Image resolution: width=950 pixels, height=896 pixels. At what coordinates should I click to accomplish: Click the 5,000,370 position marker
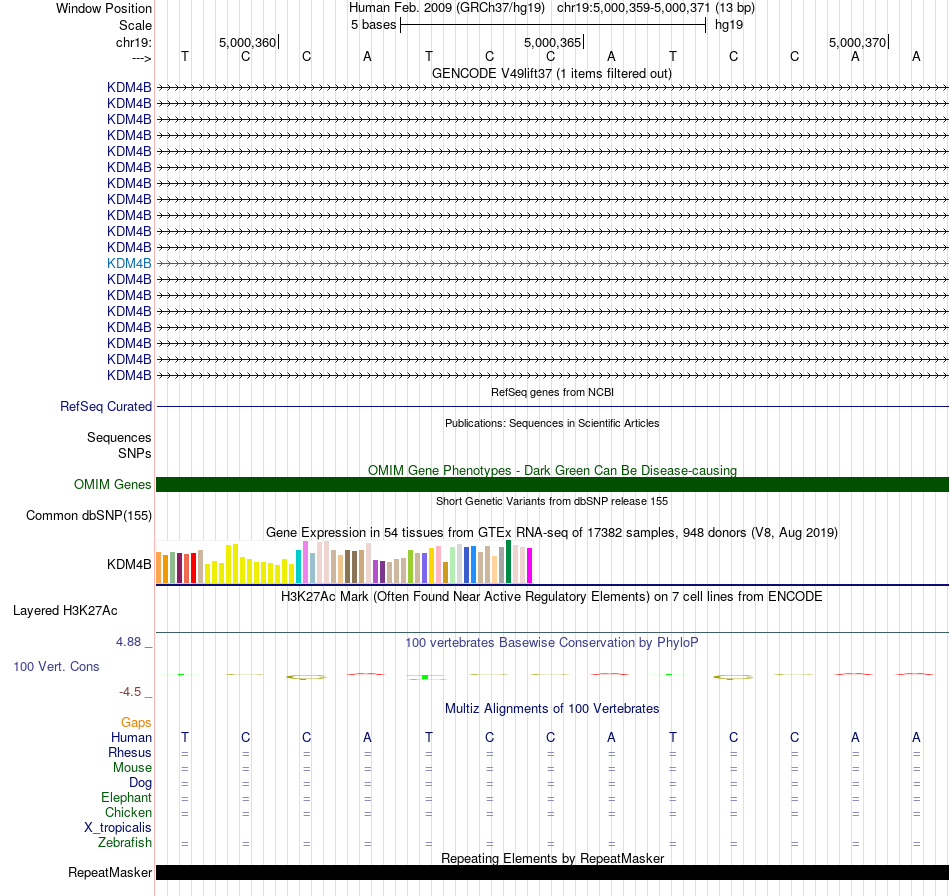coord(857,42)
